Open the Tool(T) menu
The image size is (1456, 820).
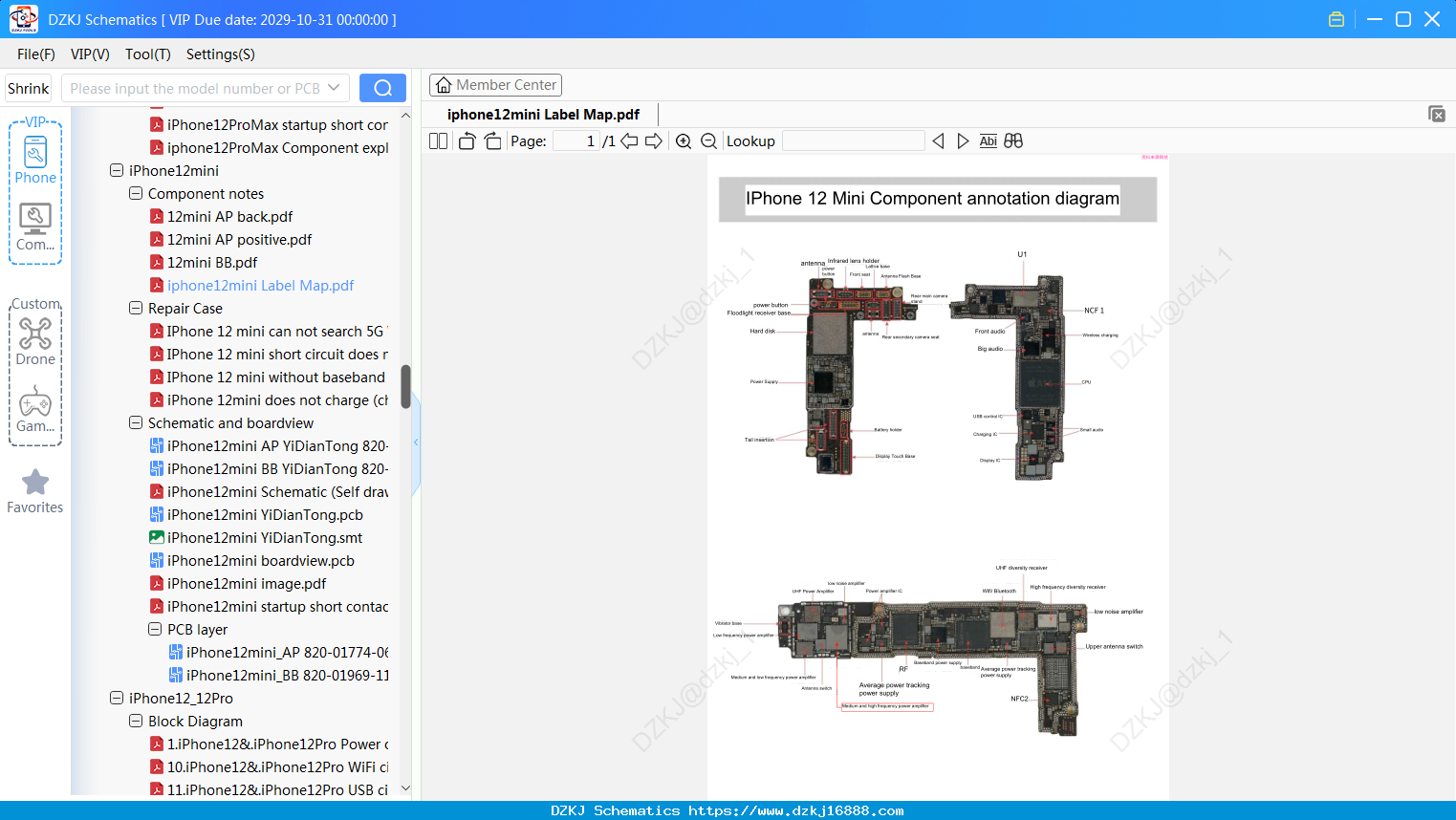click(148, 54)
